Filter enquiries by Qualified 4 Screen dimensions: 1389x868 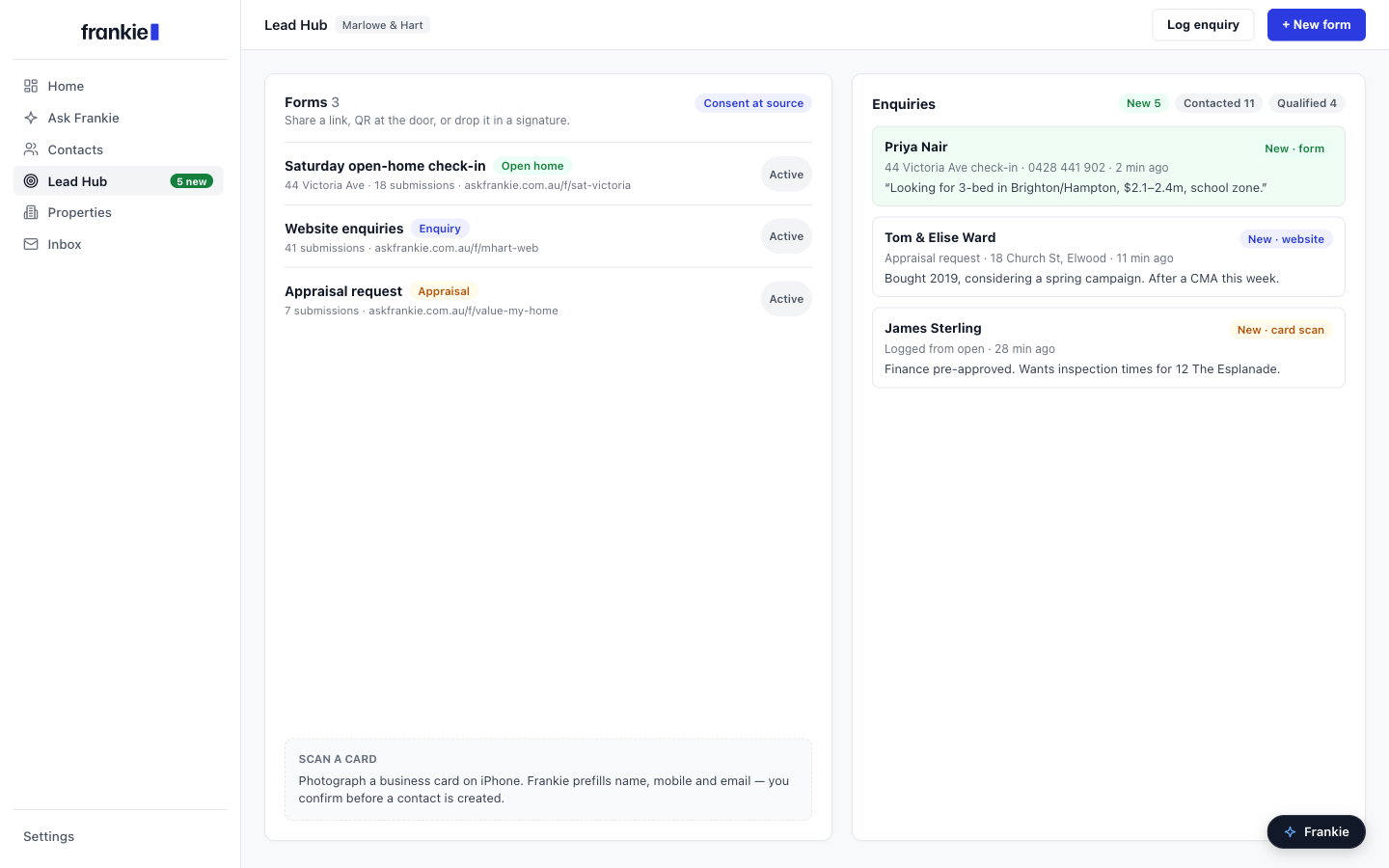(x=1307, y=103)
